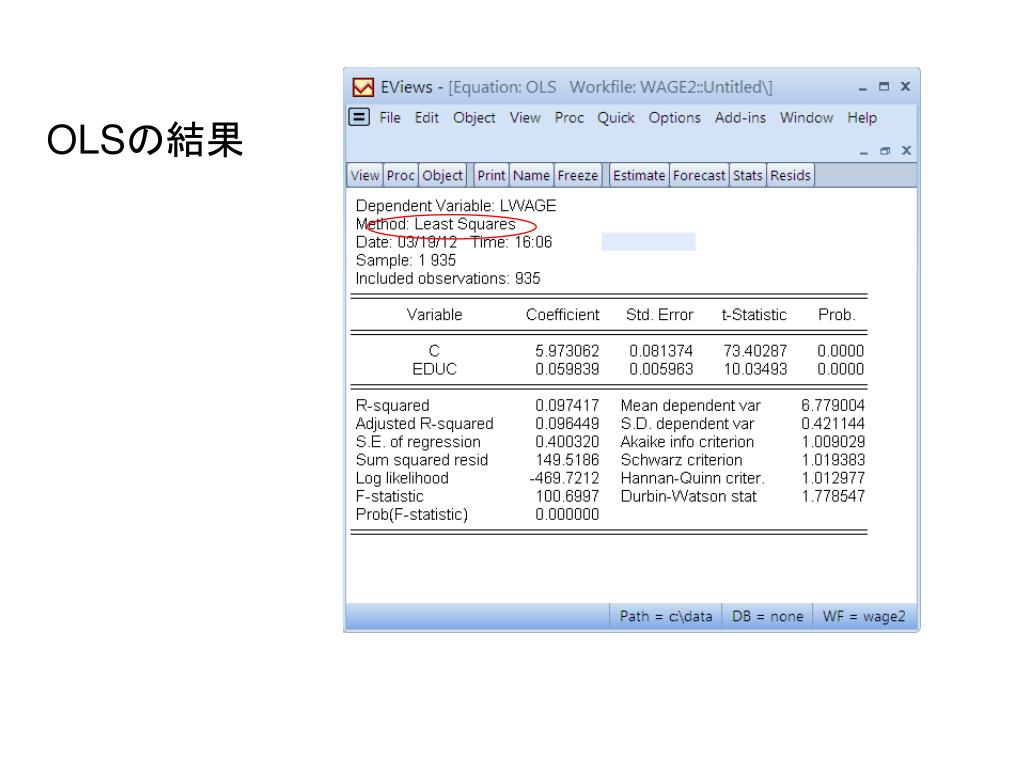1024x768 pixels.
Task: Freeze the equation output
Action: pos(577,175)
